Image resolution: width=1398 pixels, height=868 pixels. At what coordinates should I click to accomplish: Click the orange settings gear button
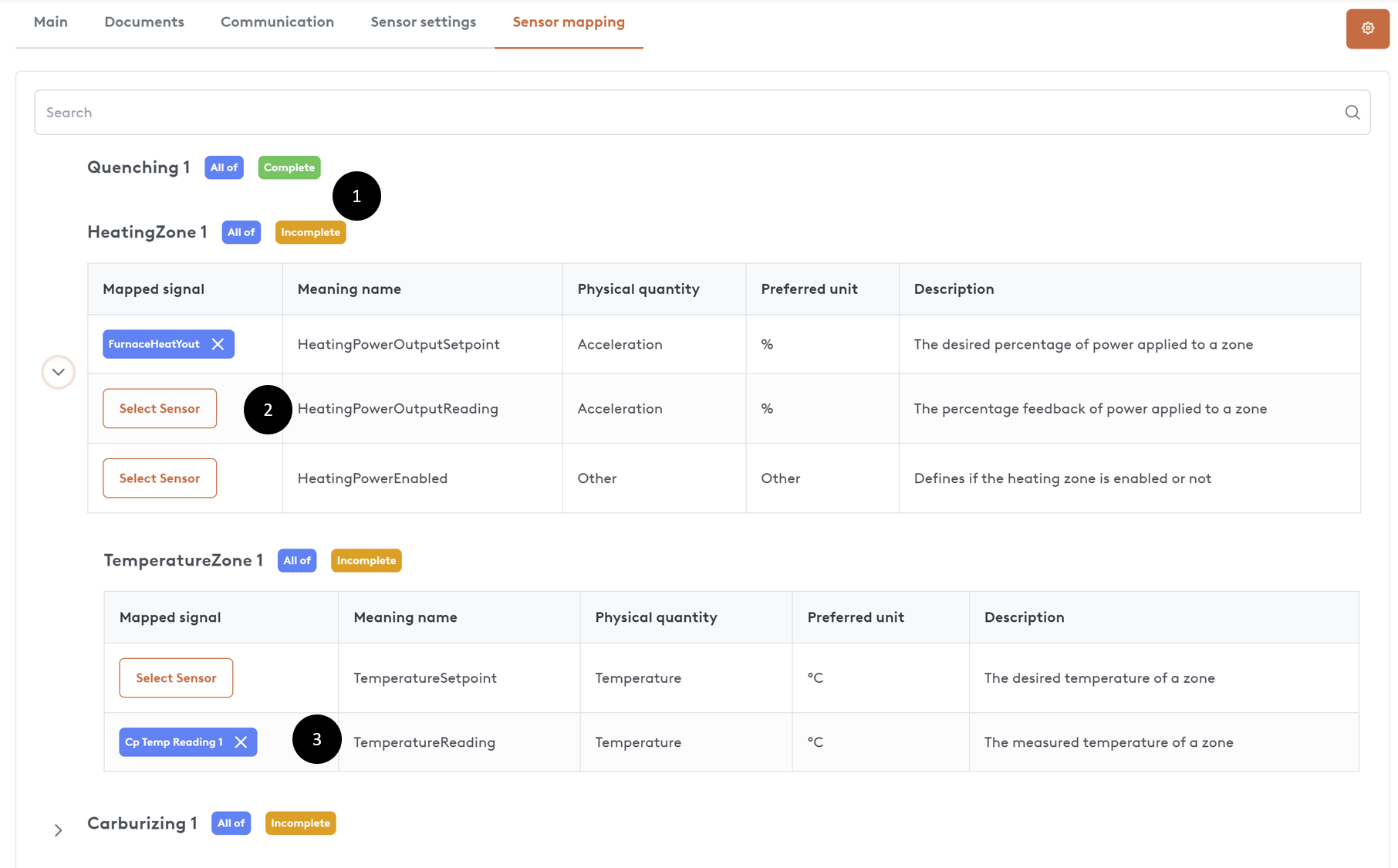pos(1367,29)
